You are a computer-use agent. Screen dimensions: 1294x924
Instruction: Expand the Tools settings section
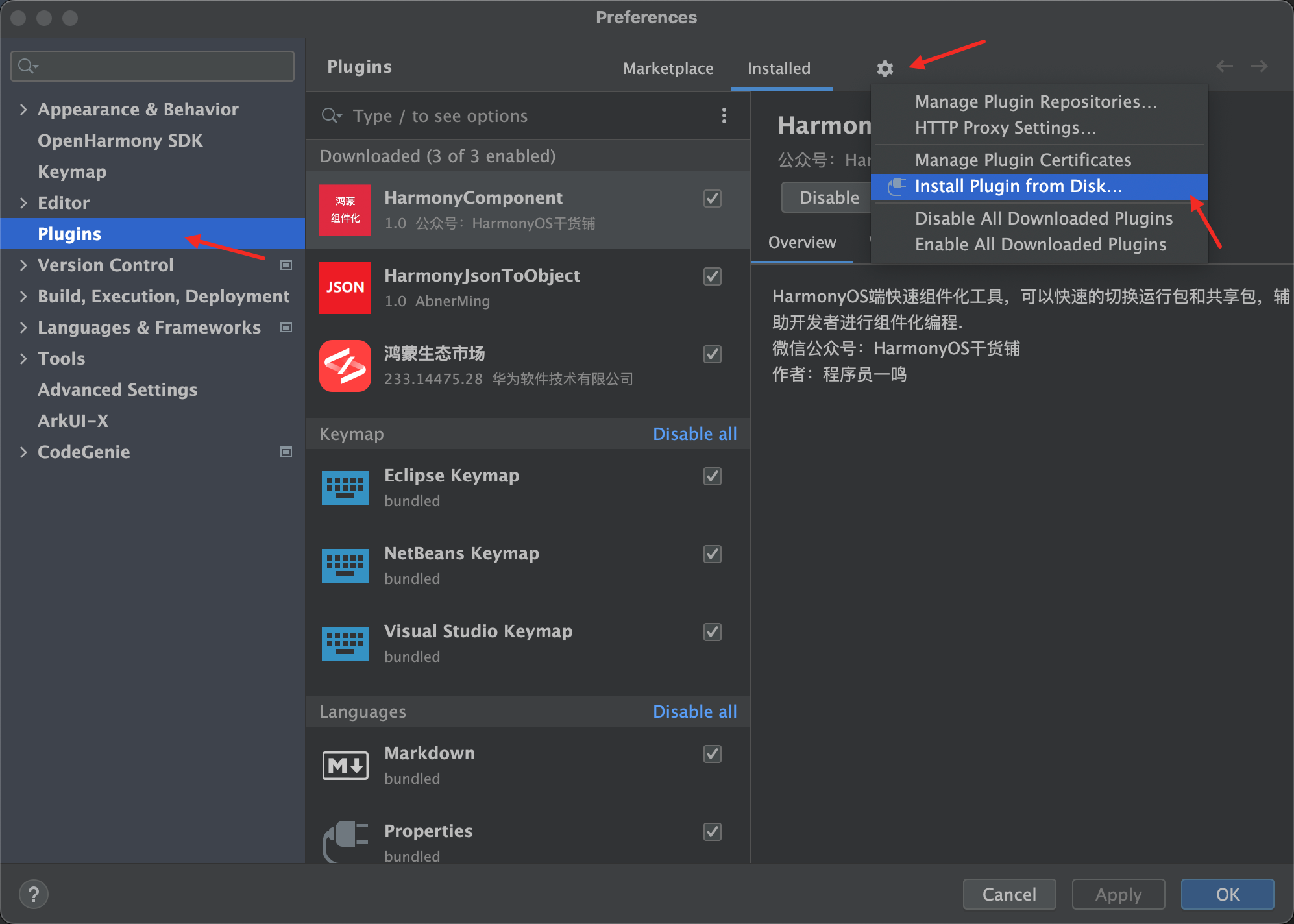point(23,358)
